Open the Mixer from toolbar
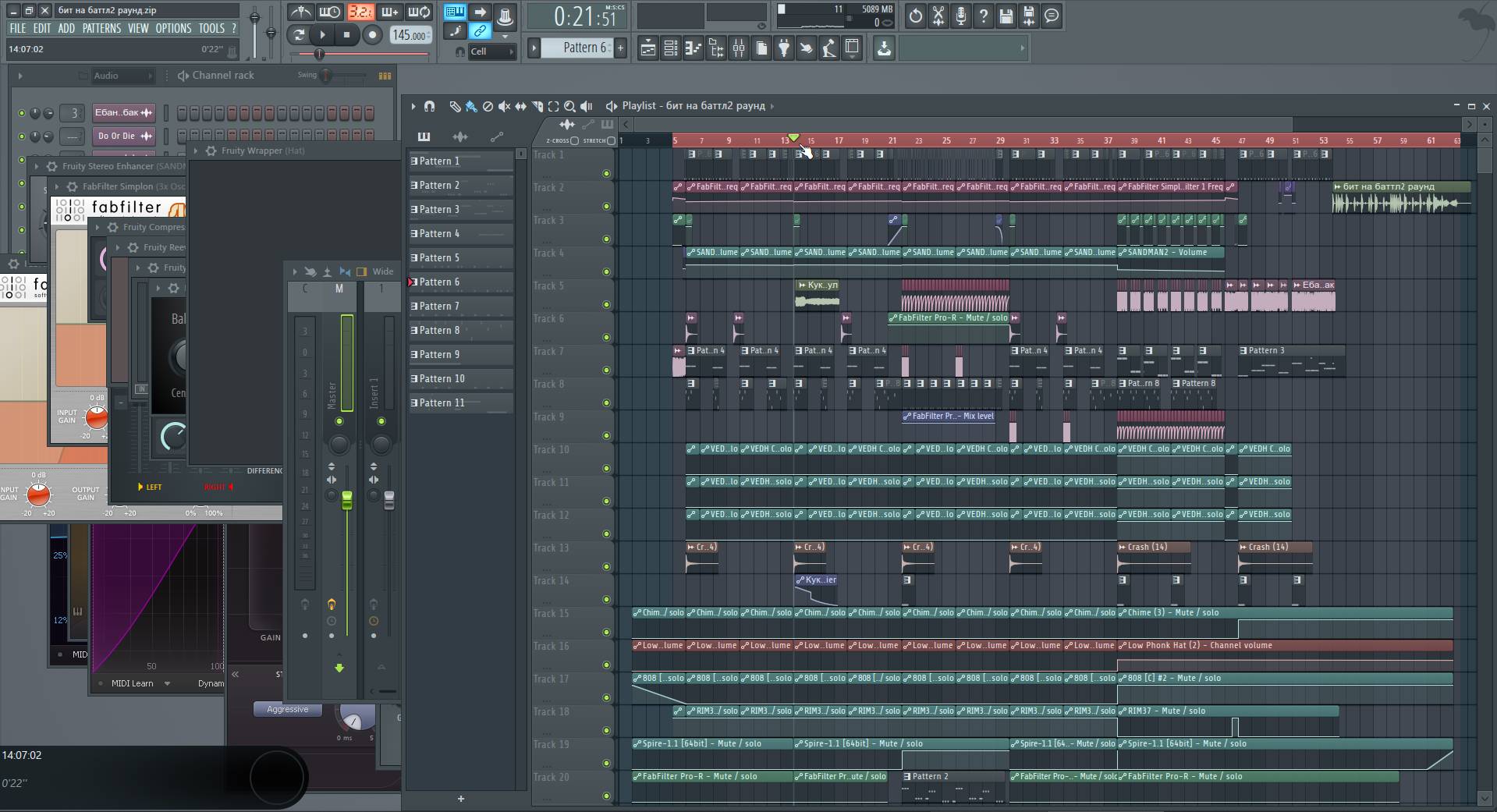 click(x=738, y=48)
